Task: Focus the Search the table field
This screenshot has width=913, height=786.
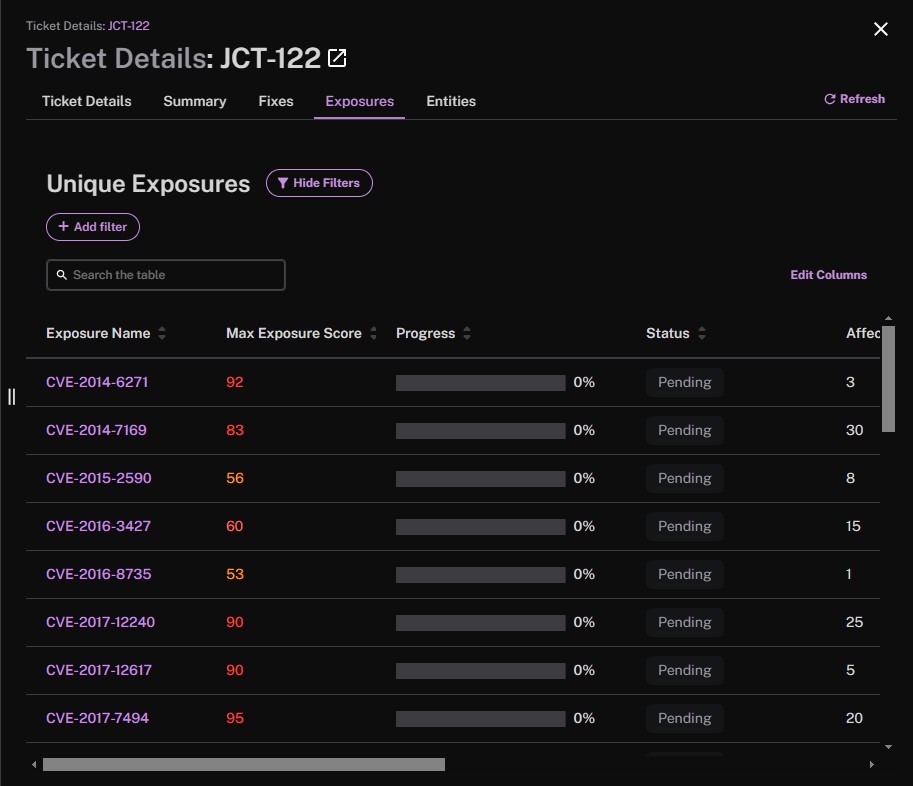Action: (x=166, y=275)
